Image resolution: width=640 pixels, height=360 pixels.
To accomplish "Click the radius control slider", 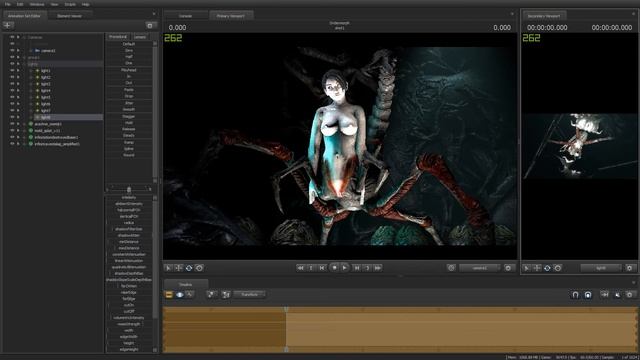I will [129, 223].
